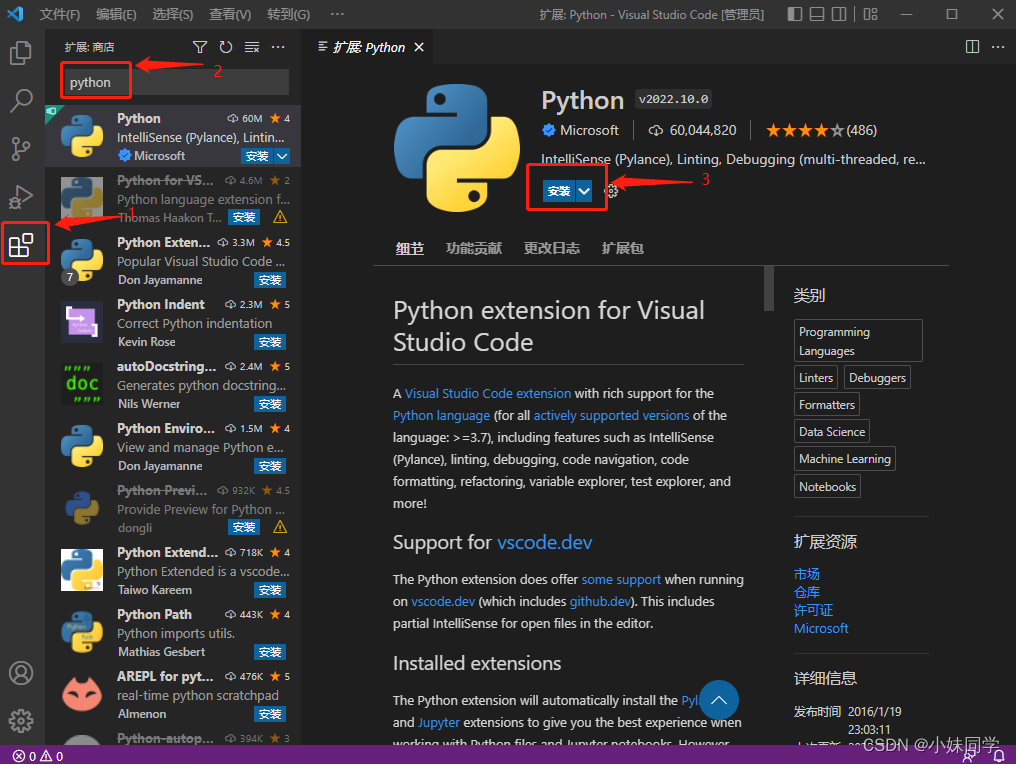The height and width of the screenshot is (764, 1016).
Task: Open notifications bell in status bar
Action: coord(999,756)
